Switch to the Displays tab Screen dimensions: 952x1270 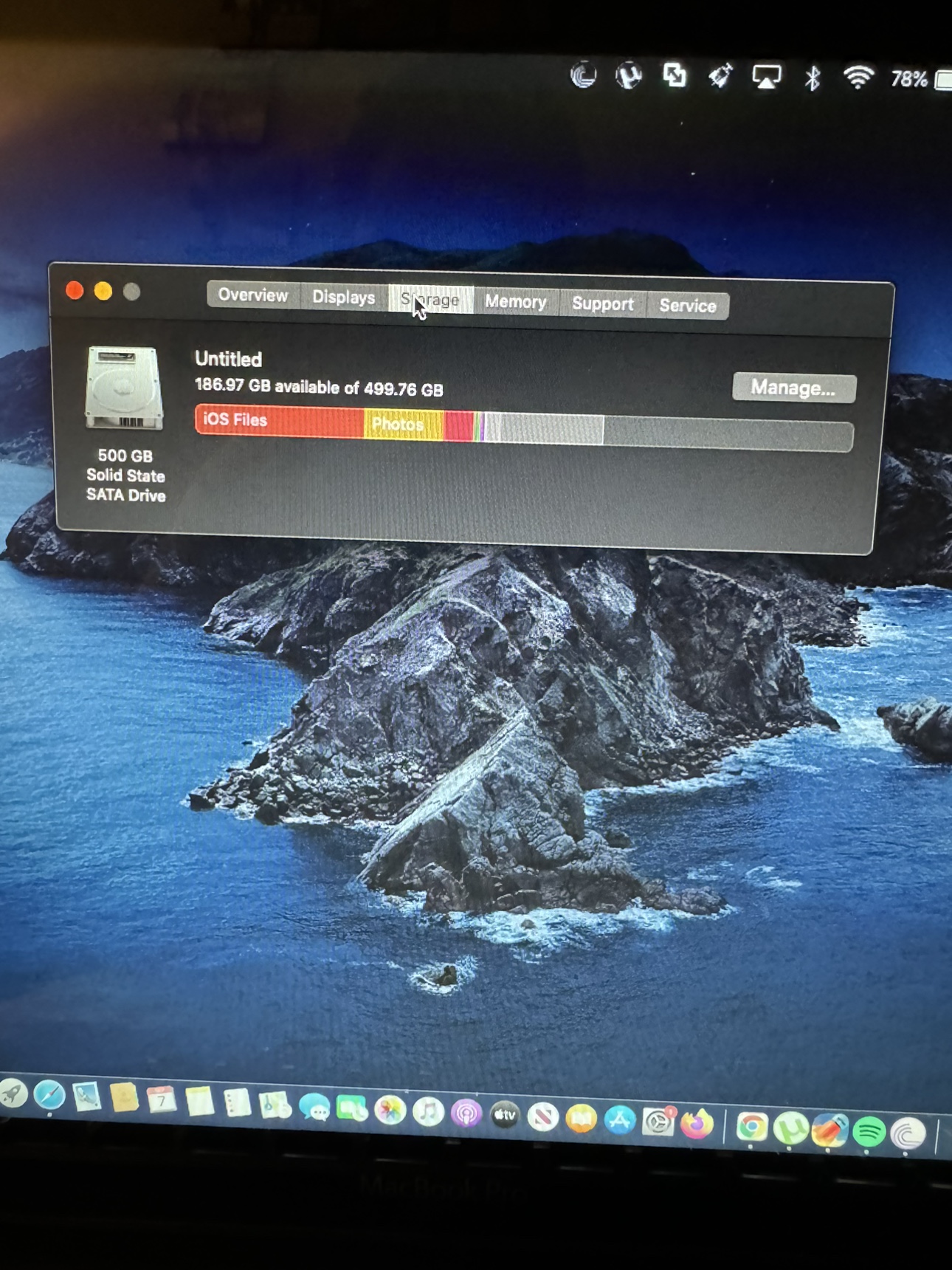tap(343, 297)
